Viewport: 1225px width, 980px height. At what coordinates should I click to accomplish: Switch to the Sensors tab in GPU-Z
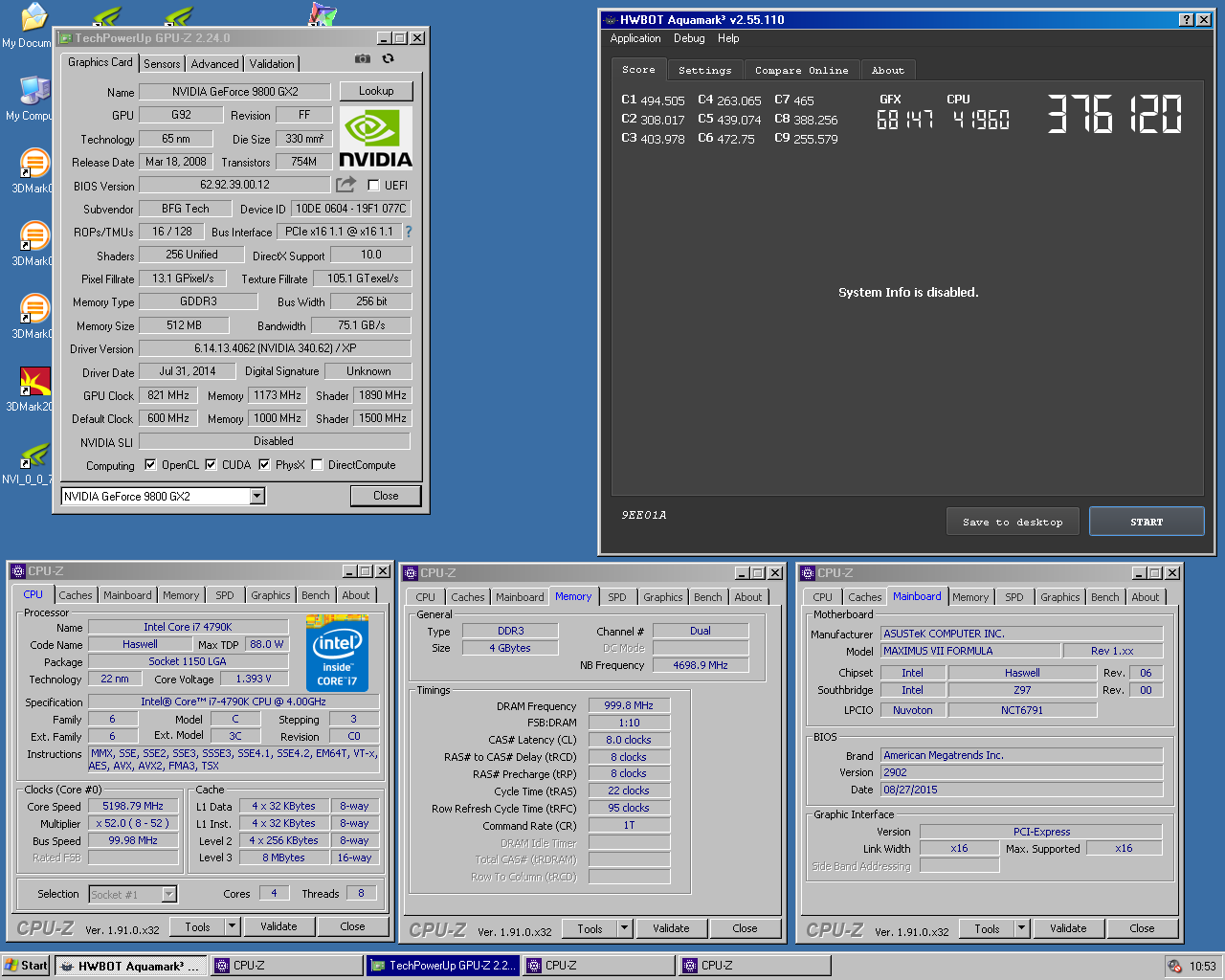tap(162, 64)
